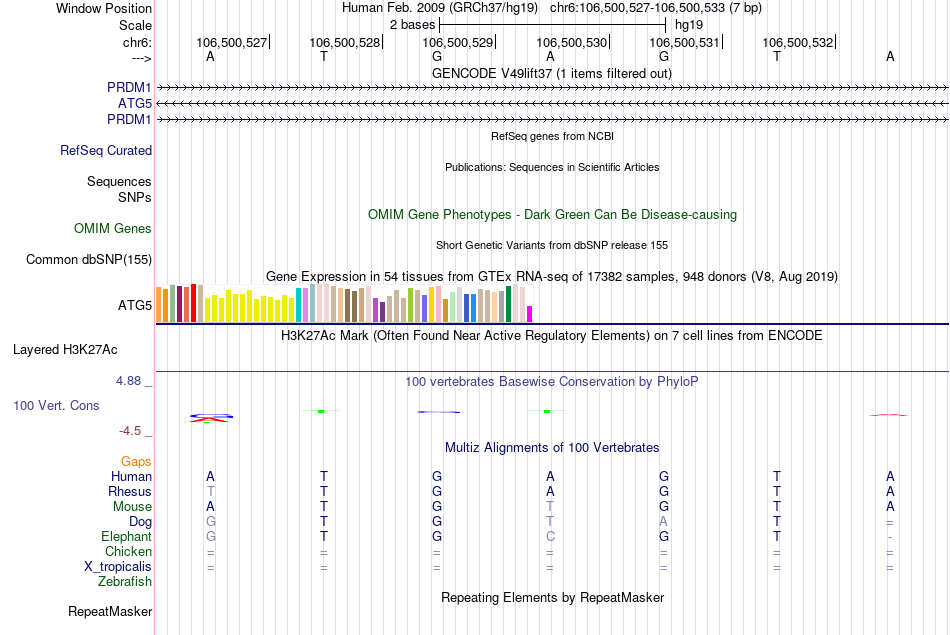Select the Elephant species label
Screen dimensions: 950x635
click(x=127, y=537)
